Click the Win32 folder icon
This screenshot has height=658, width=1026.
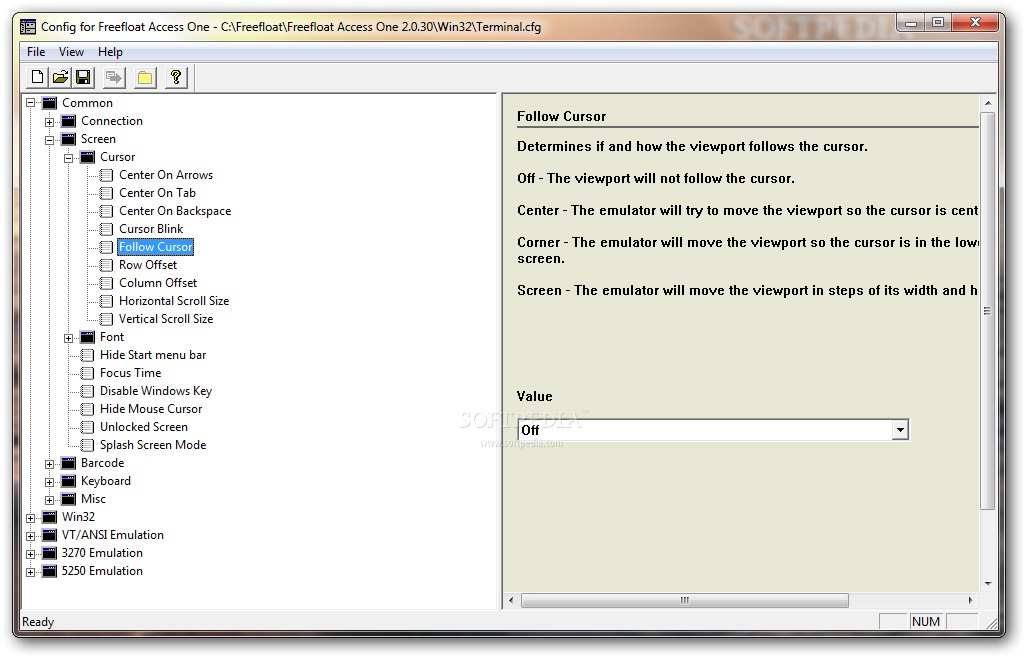click(50, 517)
